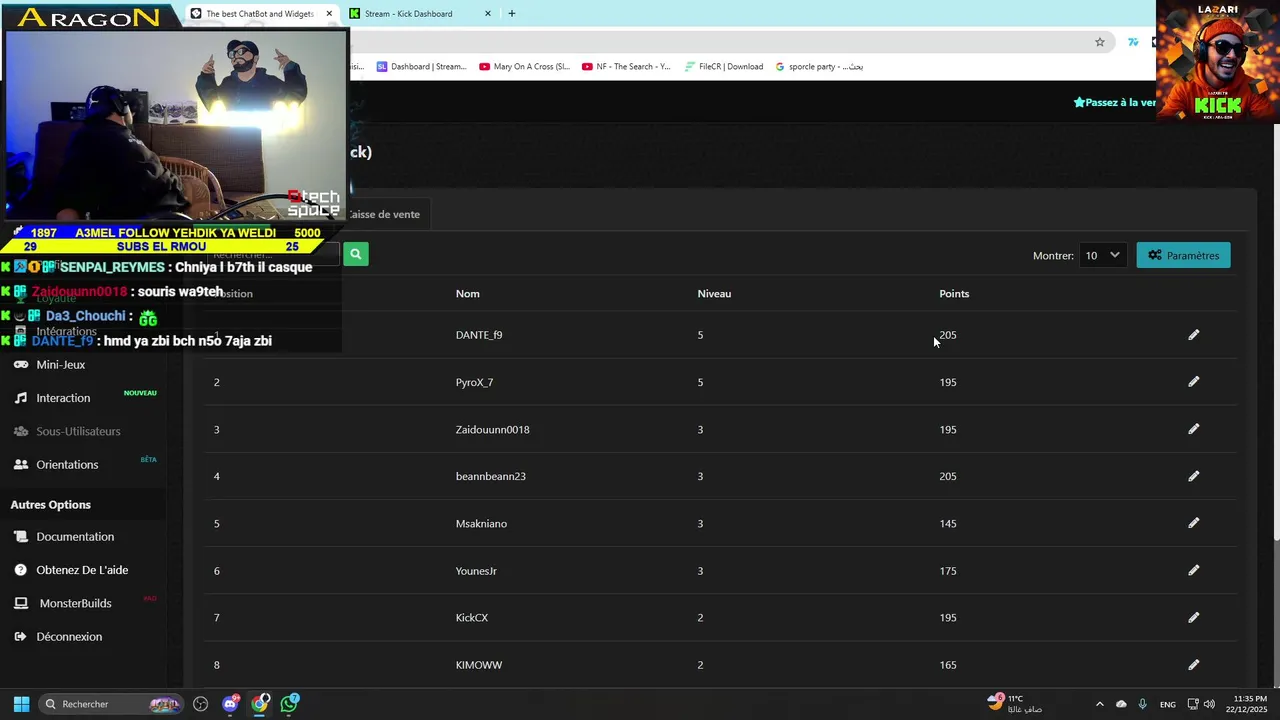Viewport: 1280px width, 720px height.
Task: Switch to Stream - Kick Dashboard tab
Action: pyautogui.click(x=420, y=14)
